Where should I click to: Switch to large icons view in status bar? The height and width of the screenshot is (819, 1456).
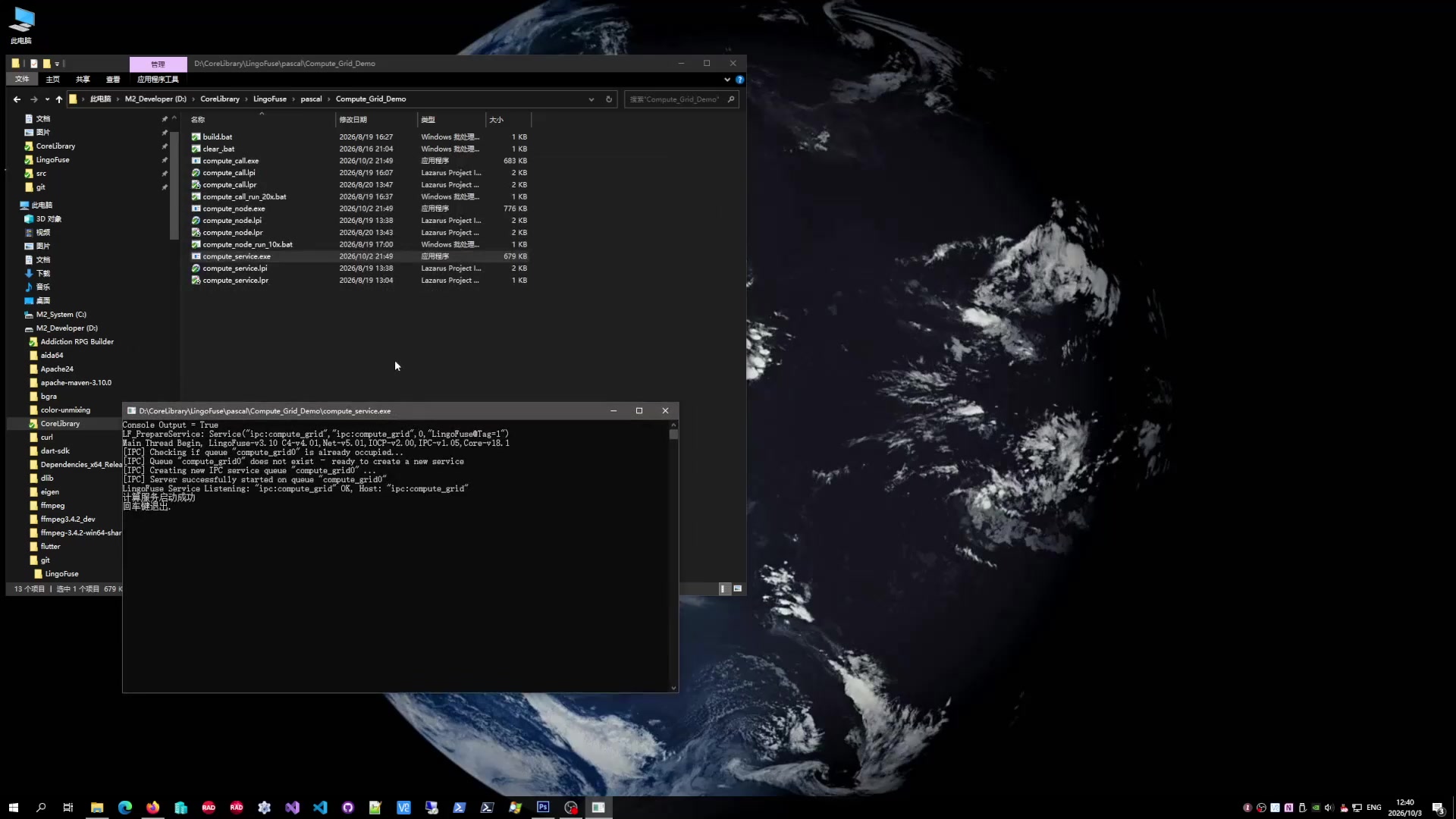pos(737,589)
